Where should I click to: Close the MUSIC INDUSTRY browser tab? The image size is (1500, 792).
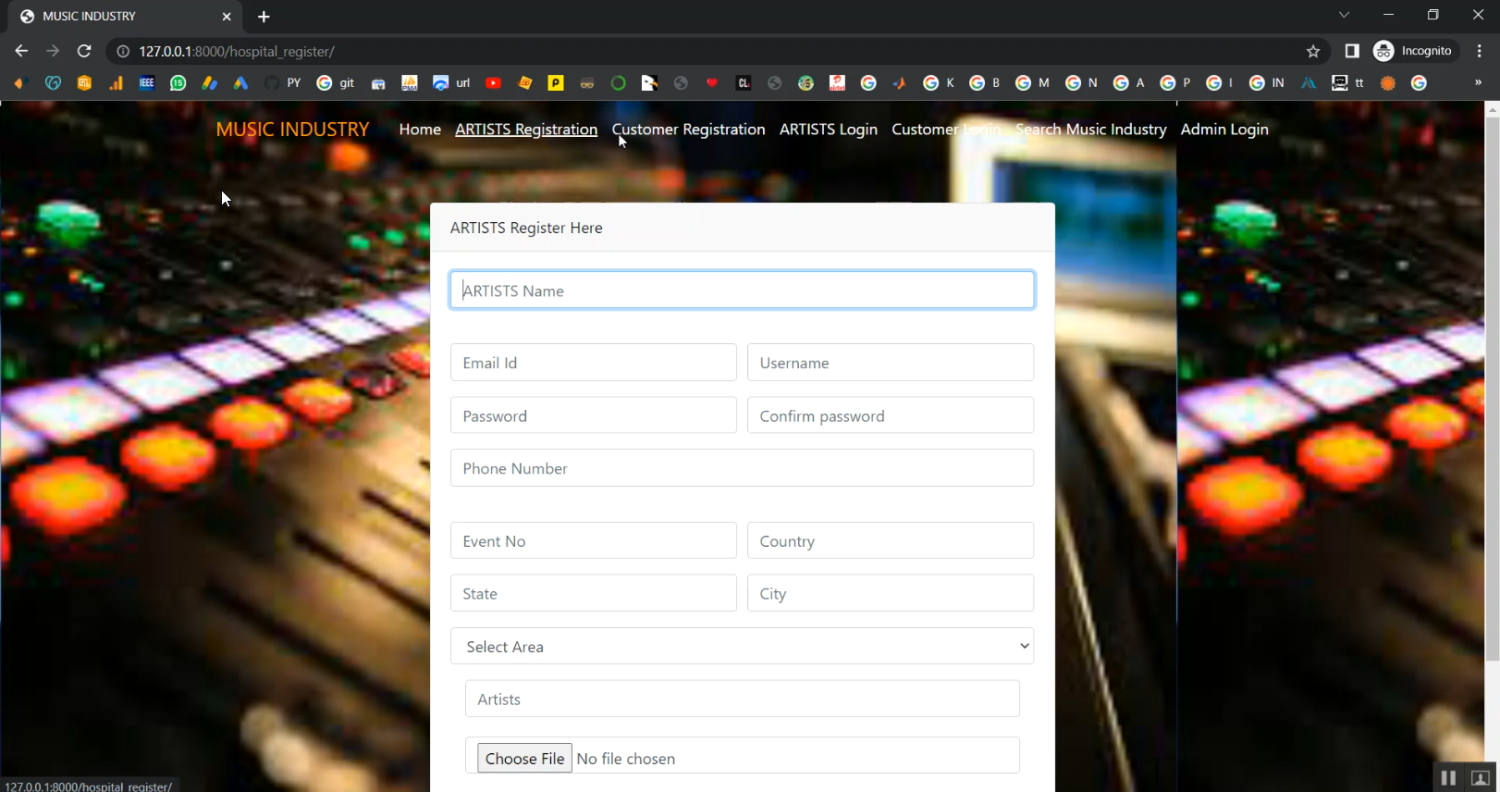(227, 16)
